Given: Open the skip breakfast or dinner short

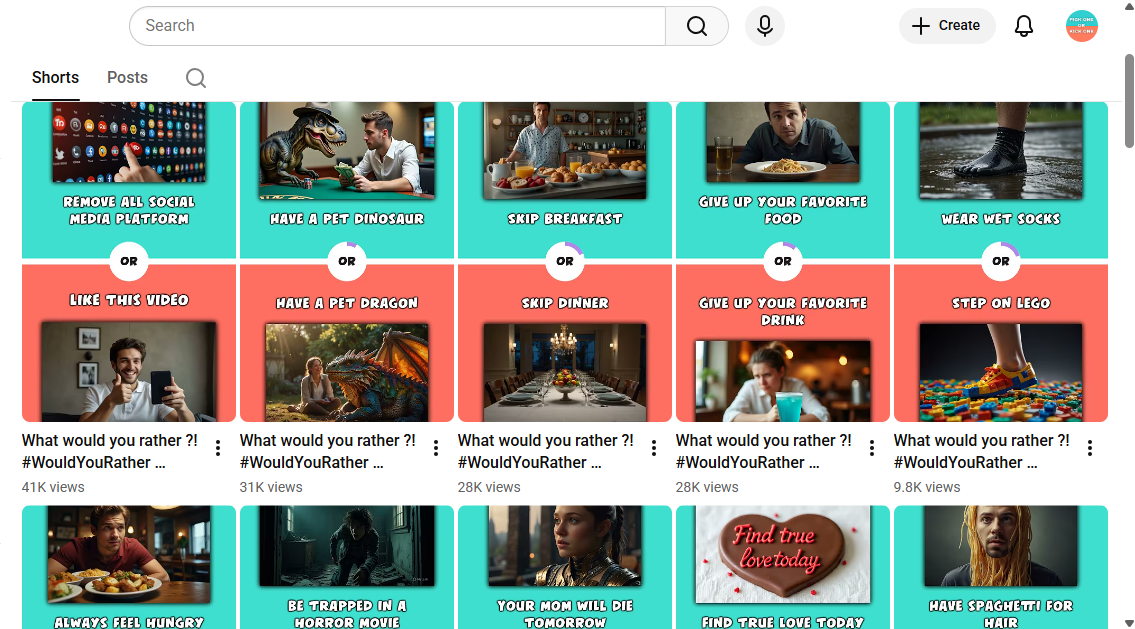Looking at the screenshot, I should click(x=565, y=261).
